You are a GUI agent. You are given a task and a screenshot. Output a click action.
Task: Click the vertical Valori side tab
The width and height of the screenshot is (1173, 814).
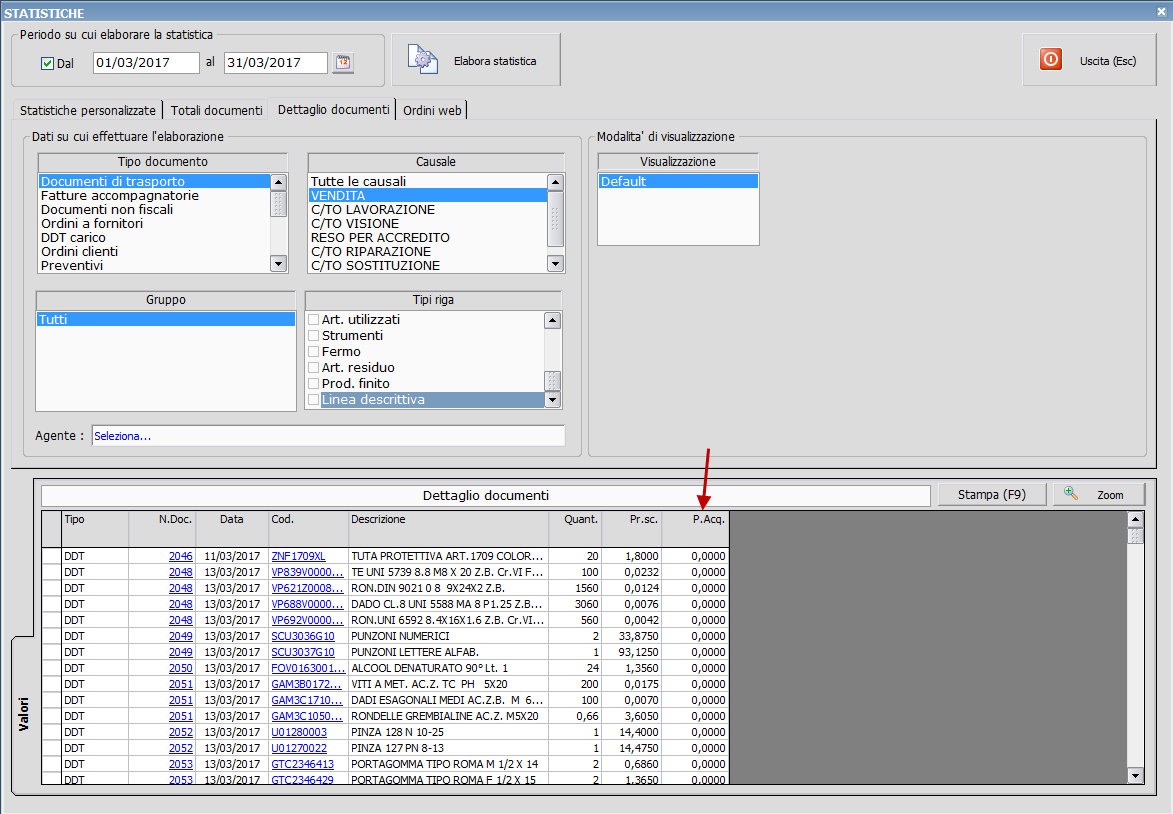[x=23, y=714]
